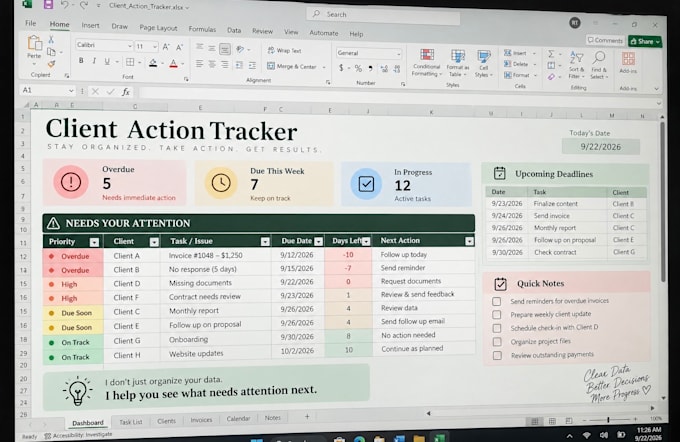This screenshot has height=442, width=680.
Task: Apply the dollar accounting number format
Action: click(x=341, y=68)
